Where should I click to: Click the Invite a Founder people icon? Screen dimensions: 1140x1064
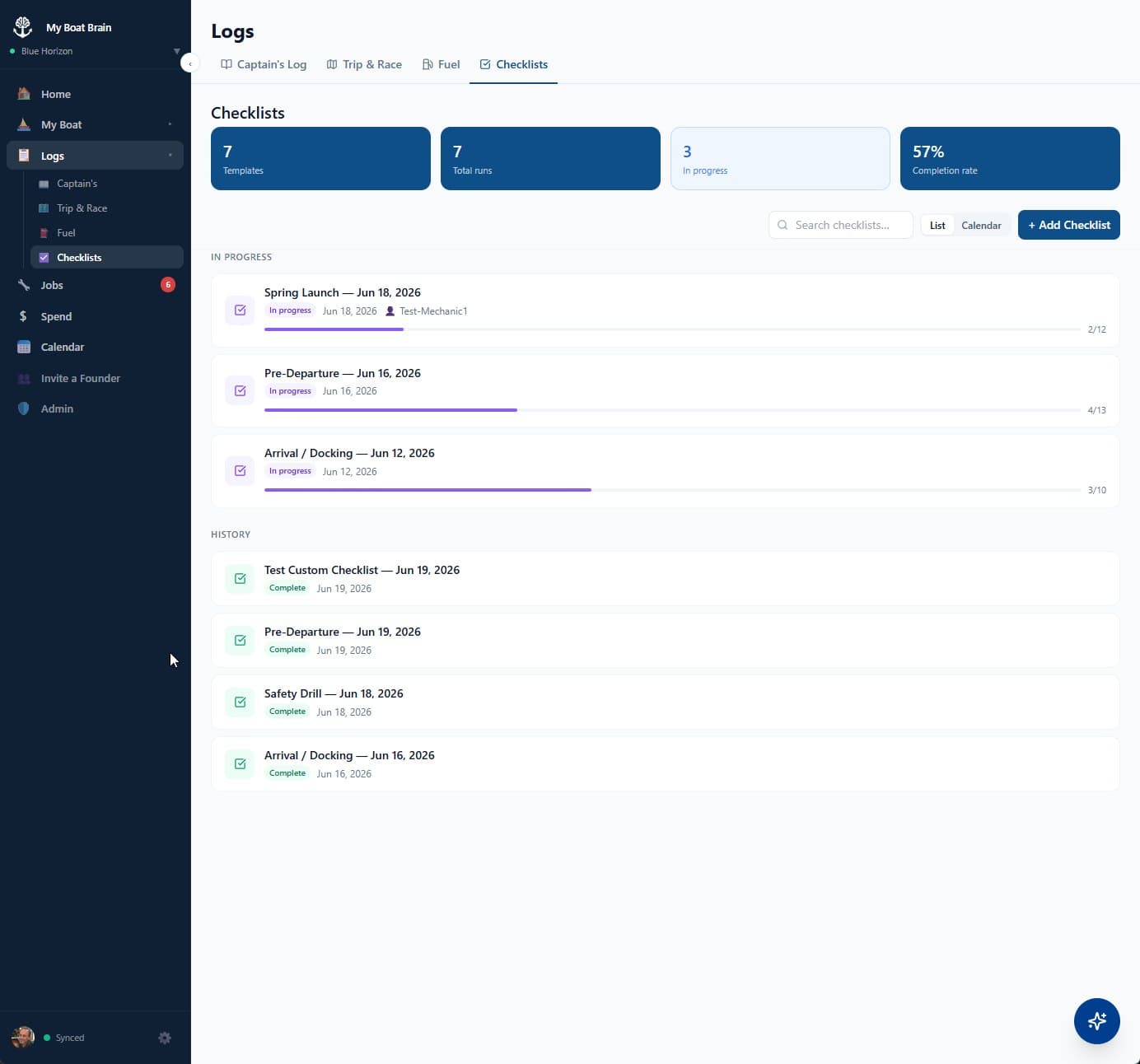[24, 378]
